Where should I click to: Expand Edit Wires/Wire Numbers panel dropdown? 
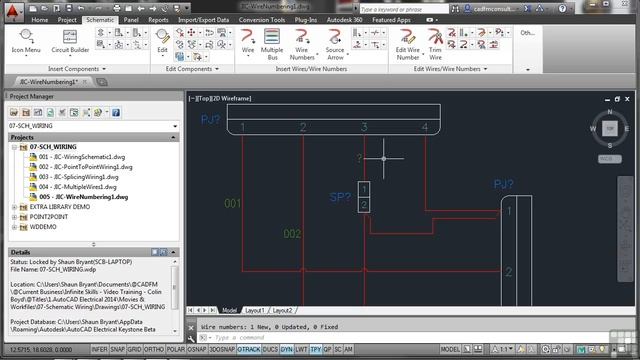click(x=485, y=69)
